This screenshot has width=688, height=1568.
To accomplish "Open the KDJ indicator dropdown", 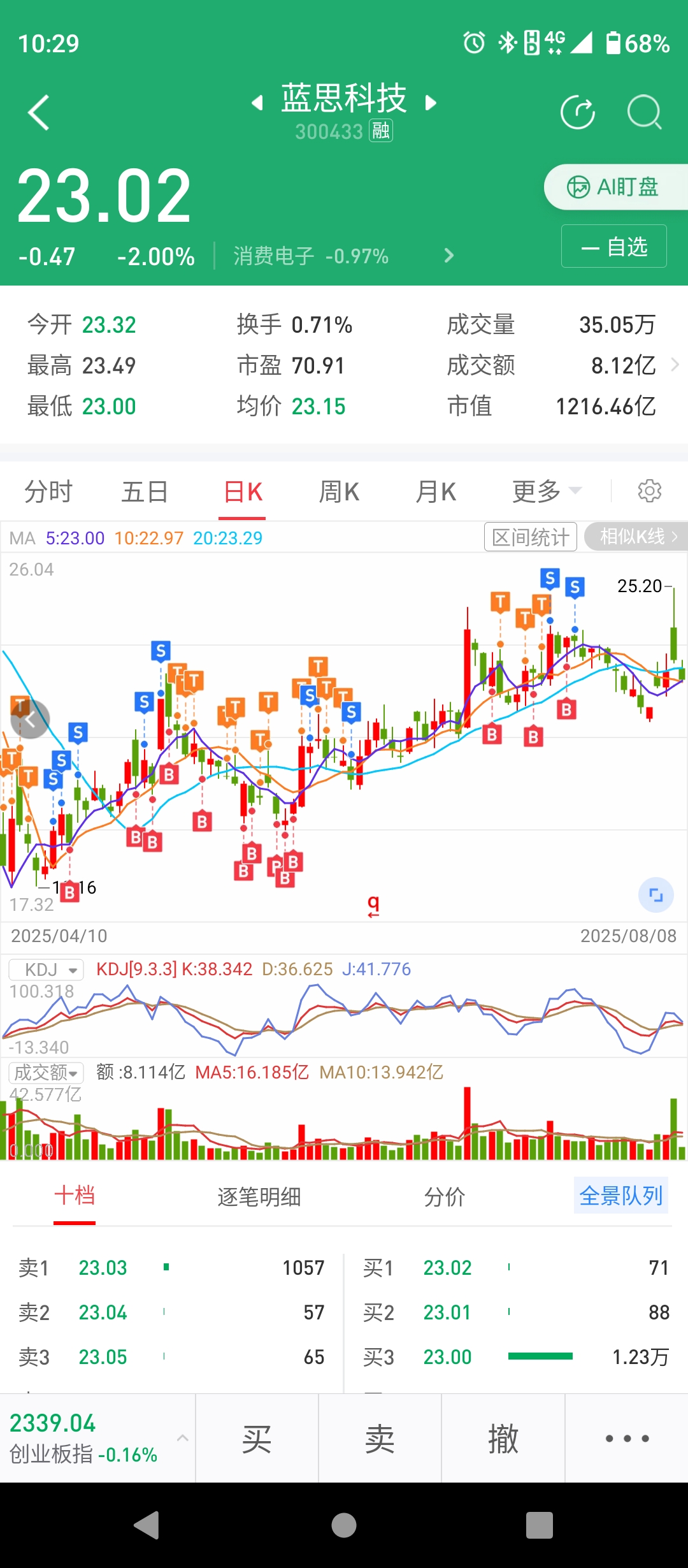I will click(x=47, y=969).
